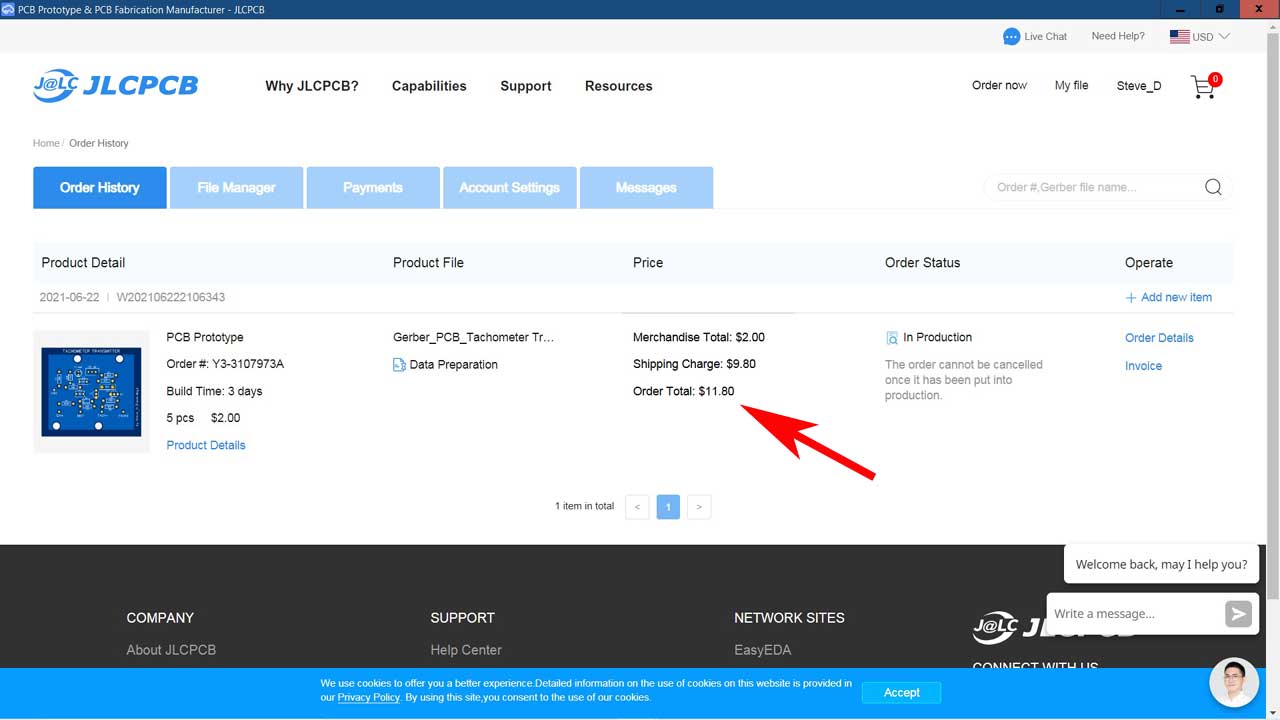Click the plus icon beside Add new item
Image resolution: width=1280 pixels, height=720 pixels.
tap(1131, 298)
